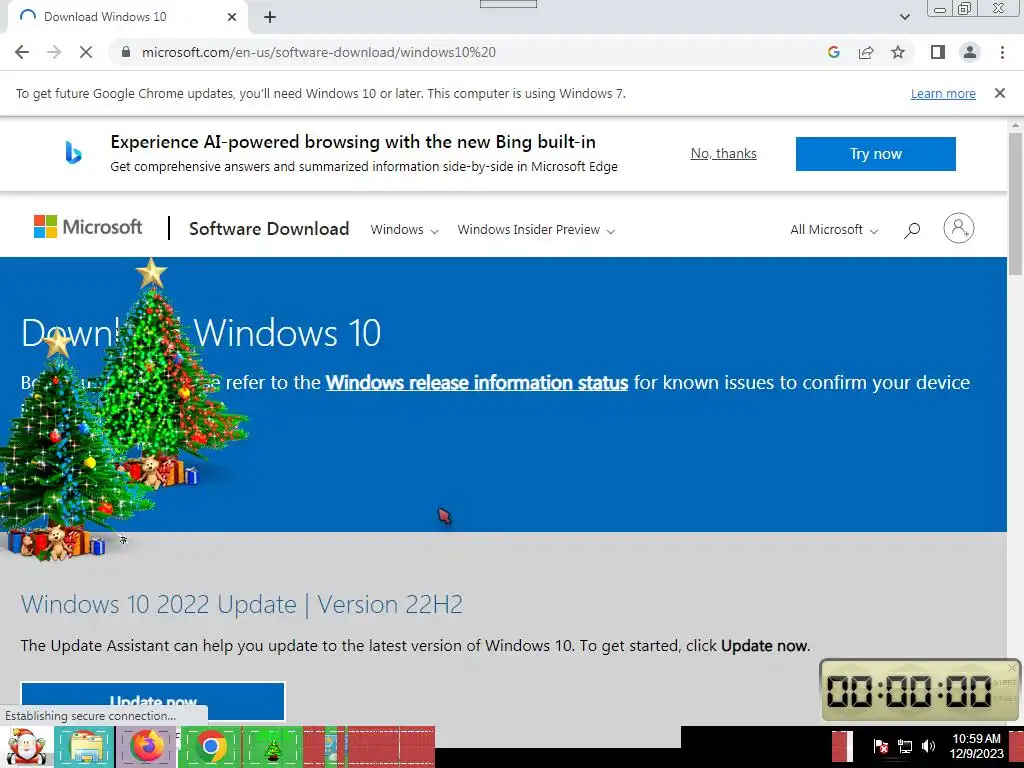Expand the All Microsoft menu
Screen dimensions: 1024x768
pyautogui.click(x=834, y=230)
